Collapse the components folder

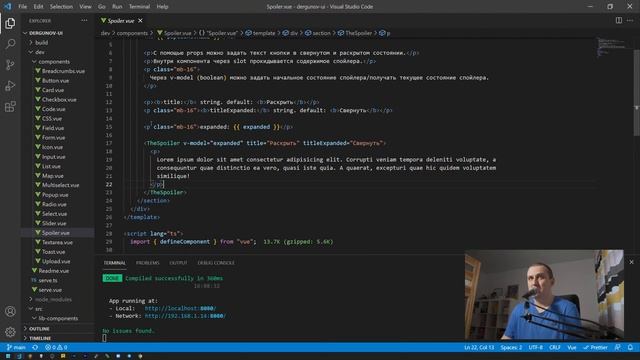(54, 62)
